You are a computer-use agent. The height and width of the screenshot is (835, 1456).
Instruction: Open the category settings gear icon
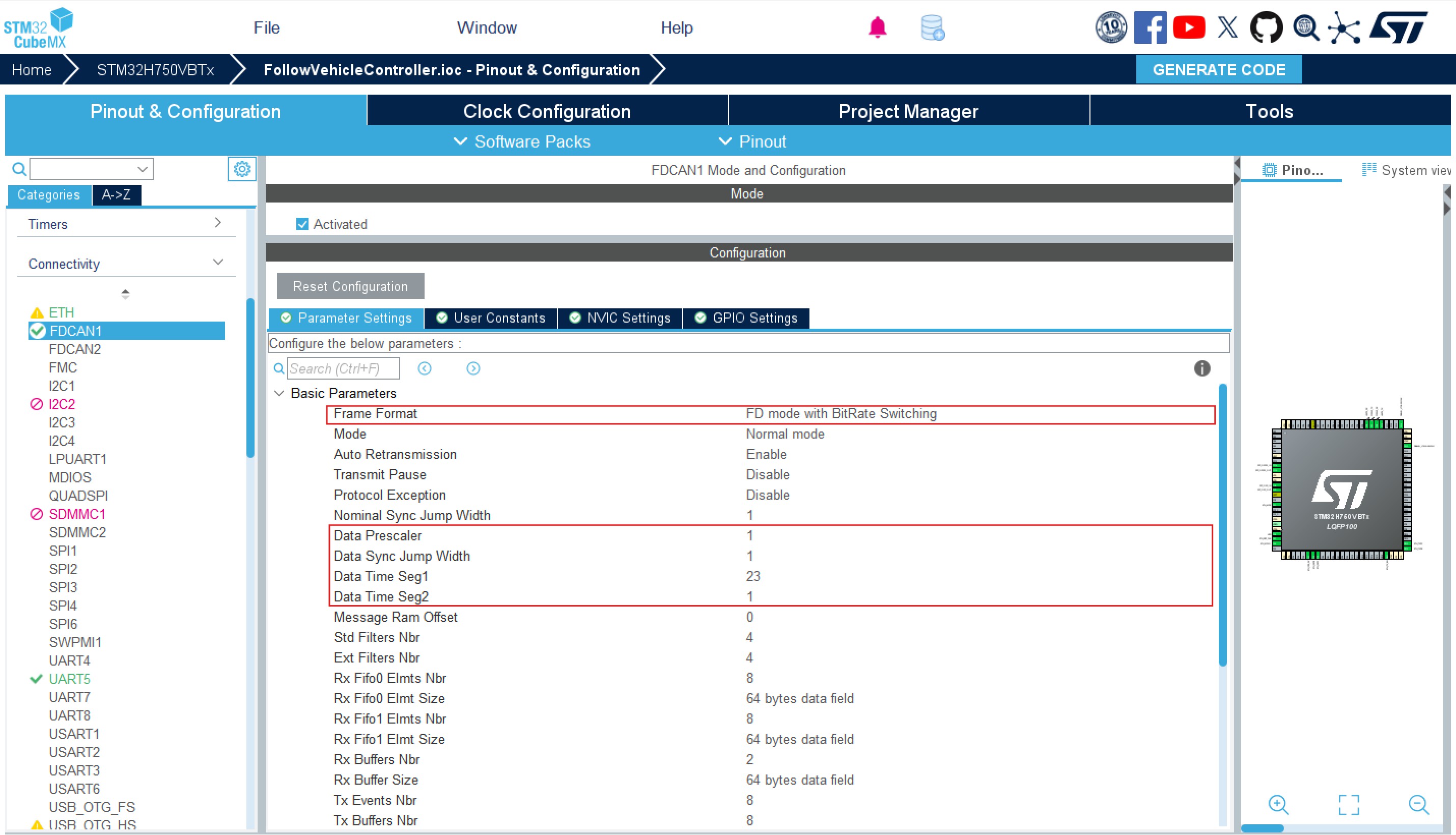pyautogui.click(x=241, y=168)
